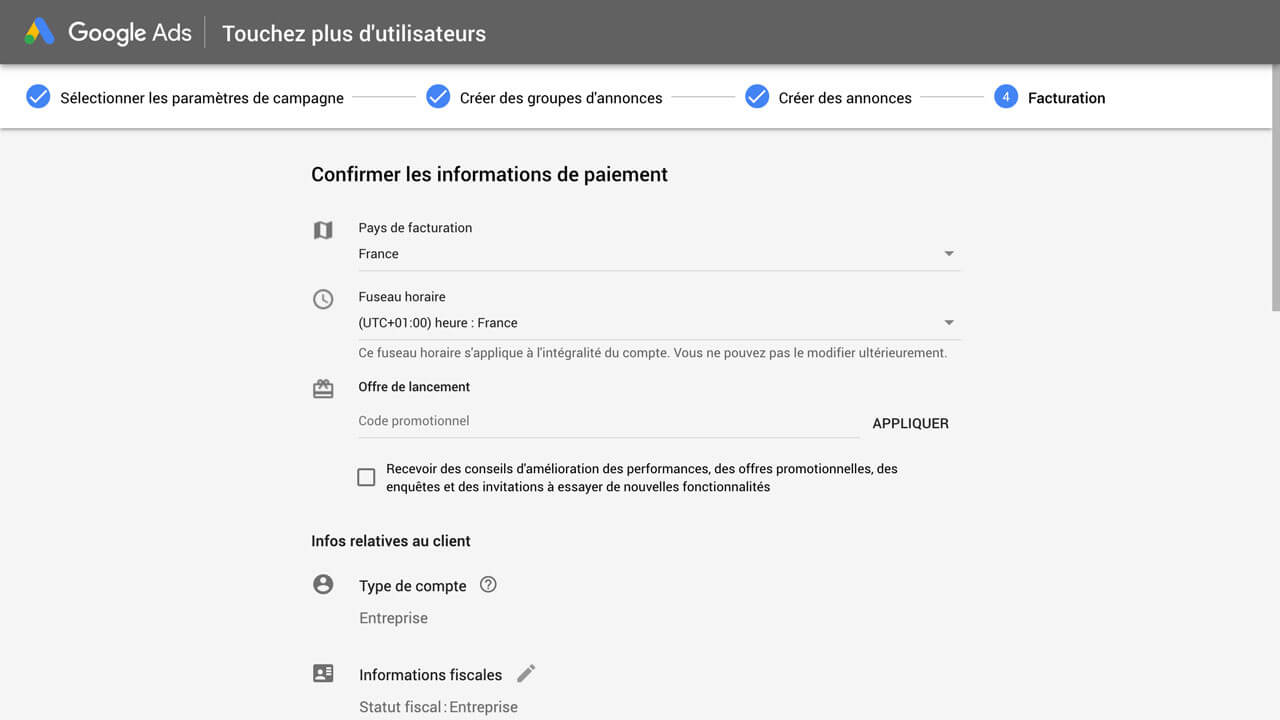
Task: Edit Informations fiscales with the pencil icon
Action: pyautogui.click(x=526, y=673)
